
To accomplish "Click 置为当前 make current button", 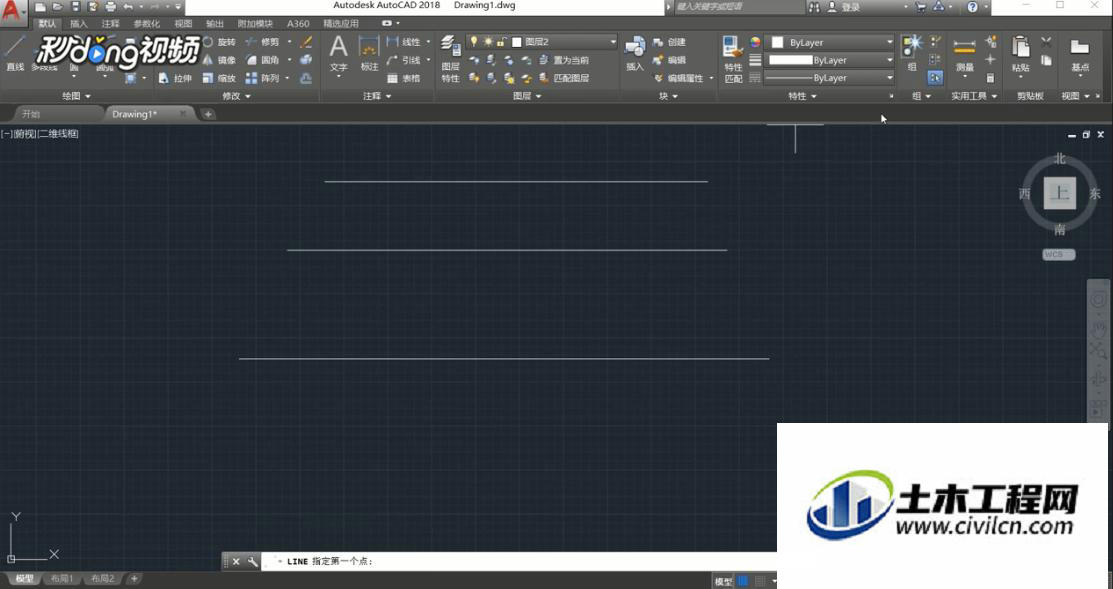I will [564, 60].
